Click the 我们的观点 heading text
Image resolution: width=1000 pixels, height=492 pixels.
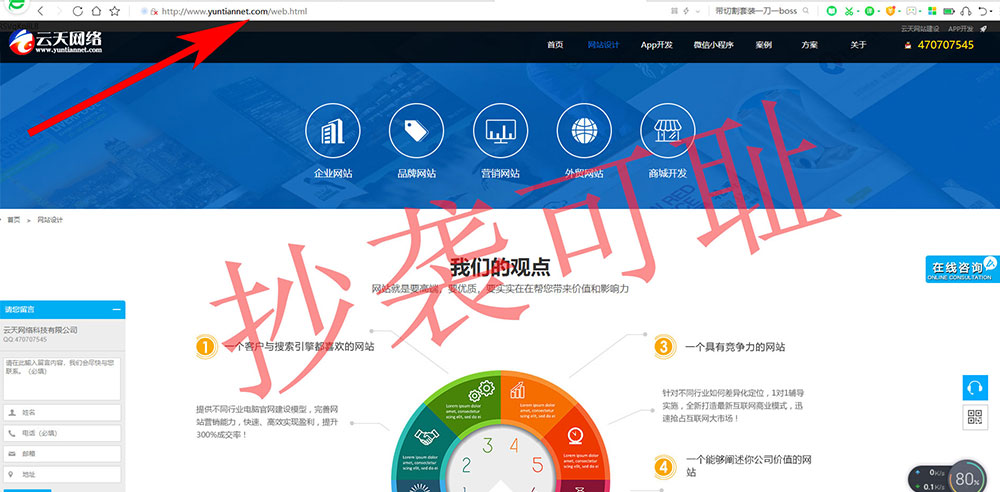coord(500,267)
